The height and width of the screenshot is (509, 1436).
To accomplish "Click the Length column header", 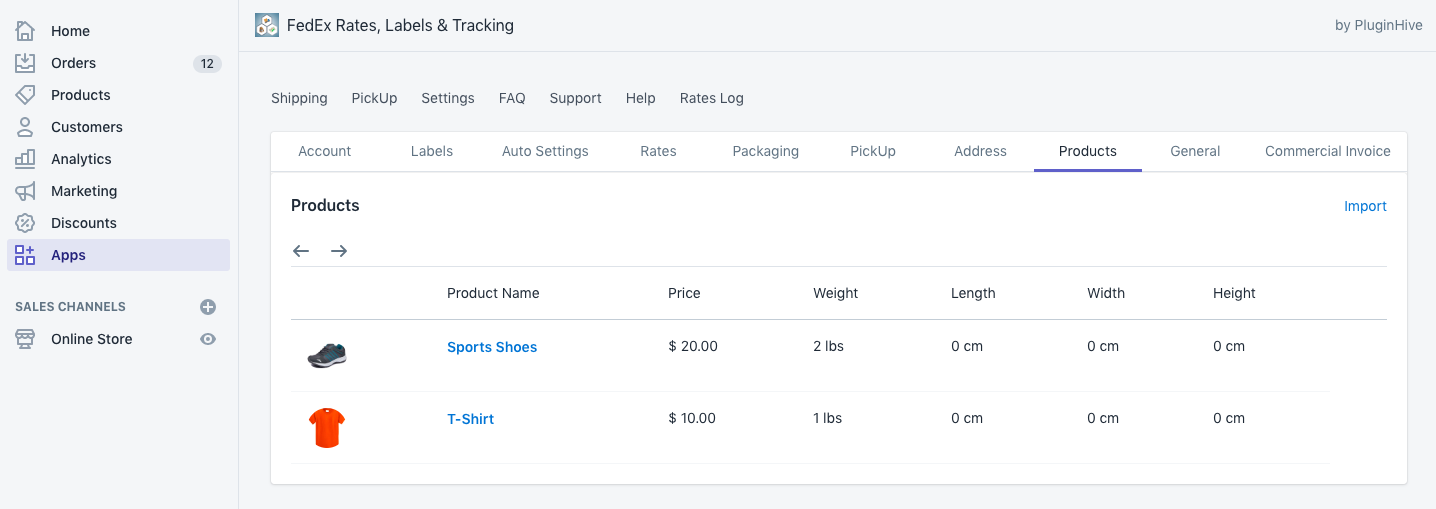I will point(973,293).
